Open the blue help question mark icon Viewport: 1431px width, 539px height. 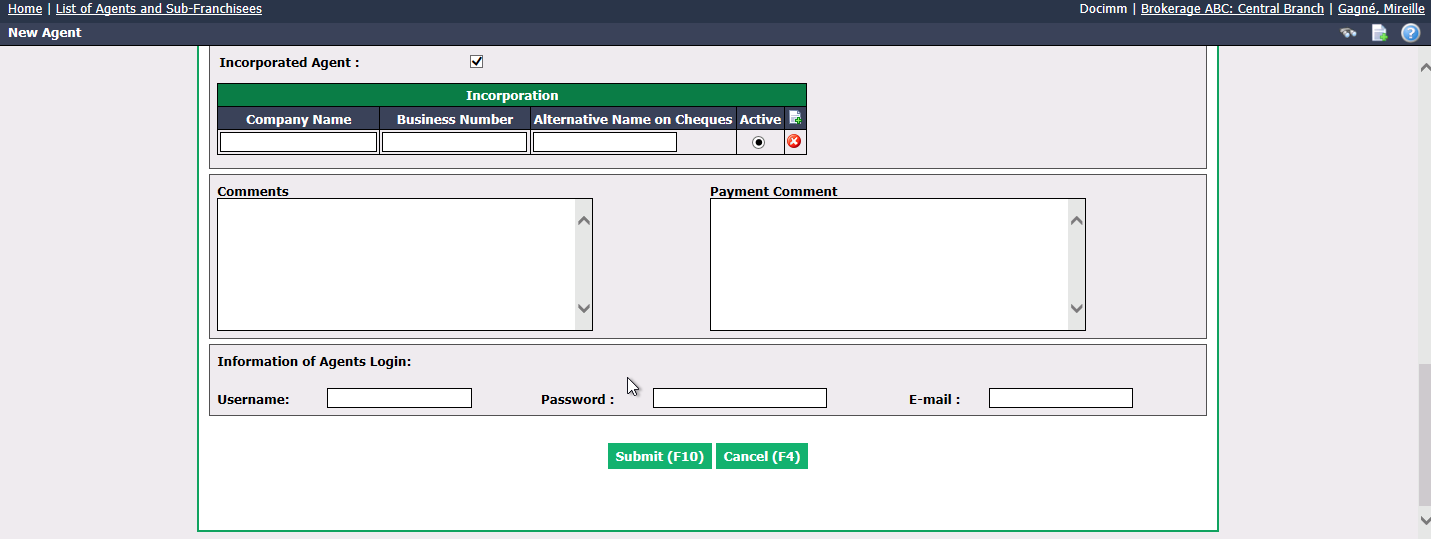(x=1410, y=33)
